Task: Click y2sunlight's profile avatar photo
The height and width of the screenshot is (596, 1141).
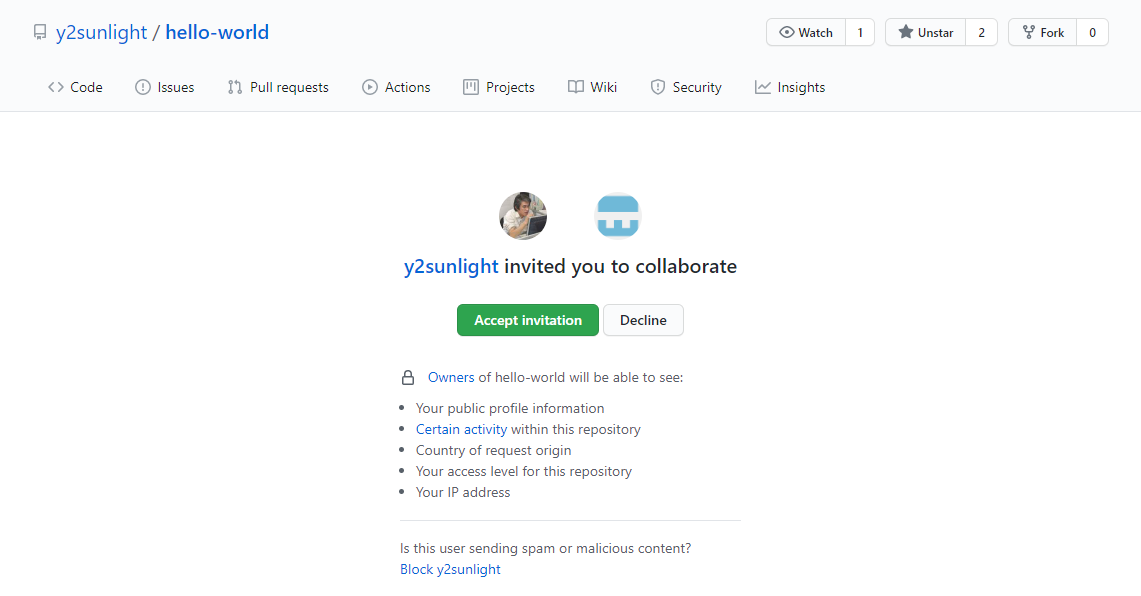Action: [x=523, y=216]
